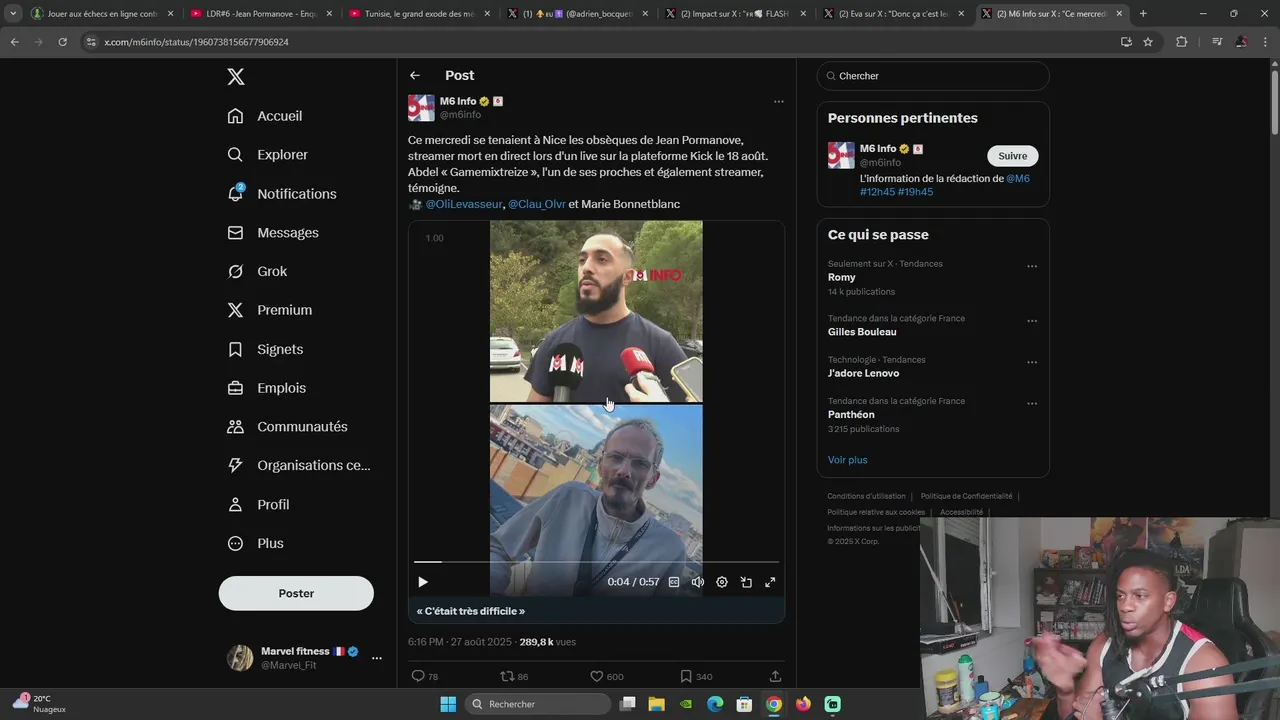
Task: Like the post with heart icon
Action: pyautogui.click(x=596, y=676)
